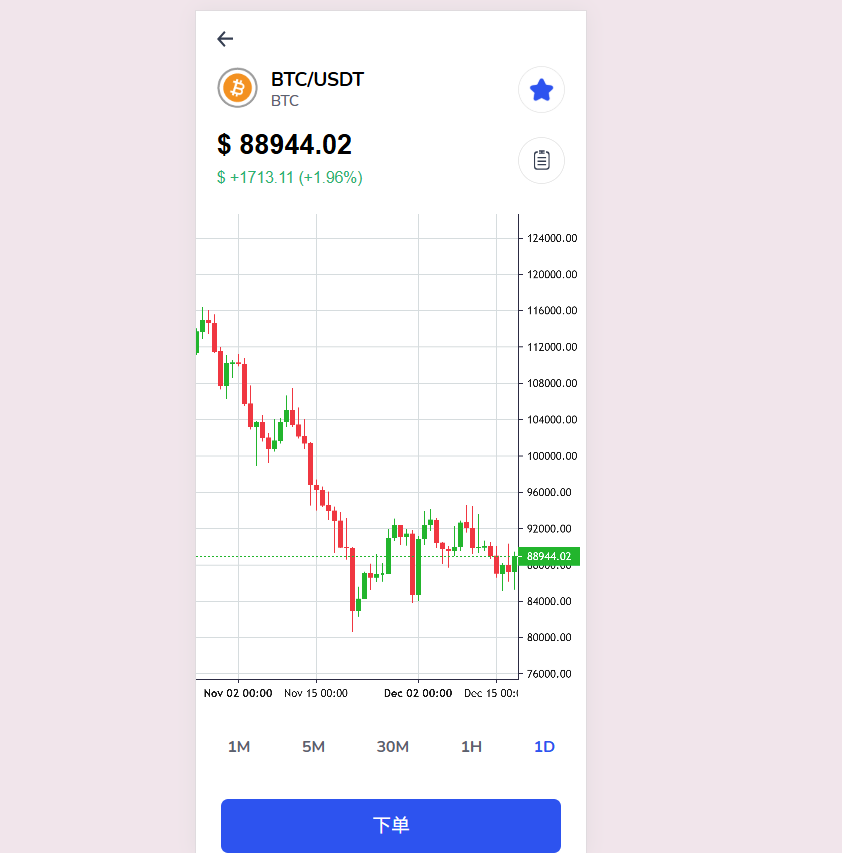Click the BTC/USDT pair title
Image resolution: width=842 pixels, height=853 pixels.
click(317, 80)
